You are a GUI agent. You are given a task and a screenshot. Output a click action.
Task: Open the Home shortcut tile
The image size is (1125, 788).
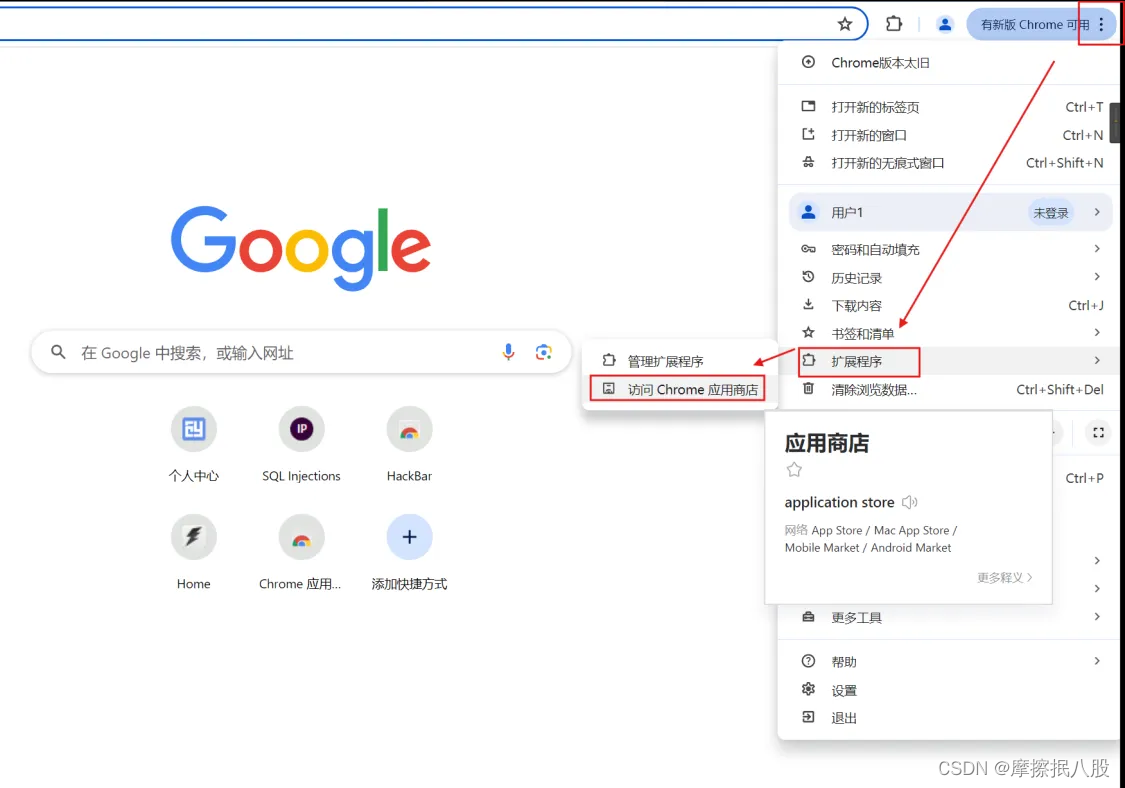[194, 553]
